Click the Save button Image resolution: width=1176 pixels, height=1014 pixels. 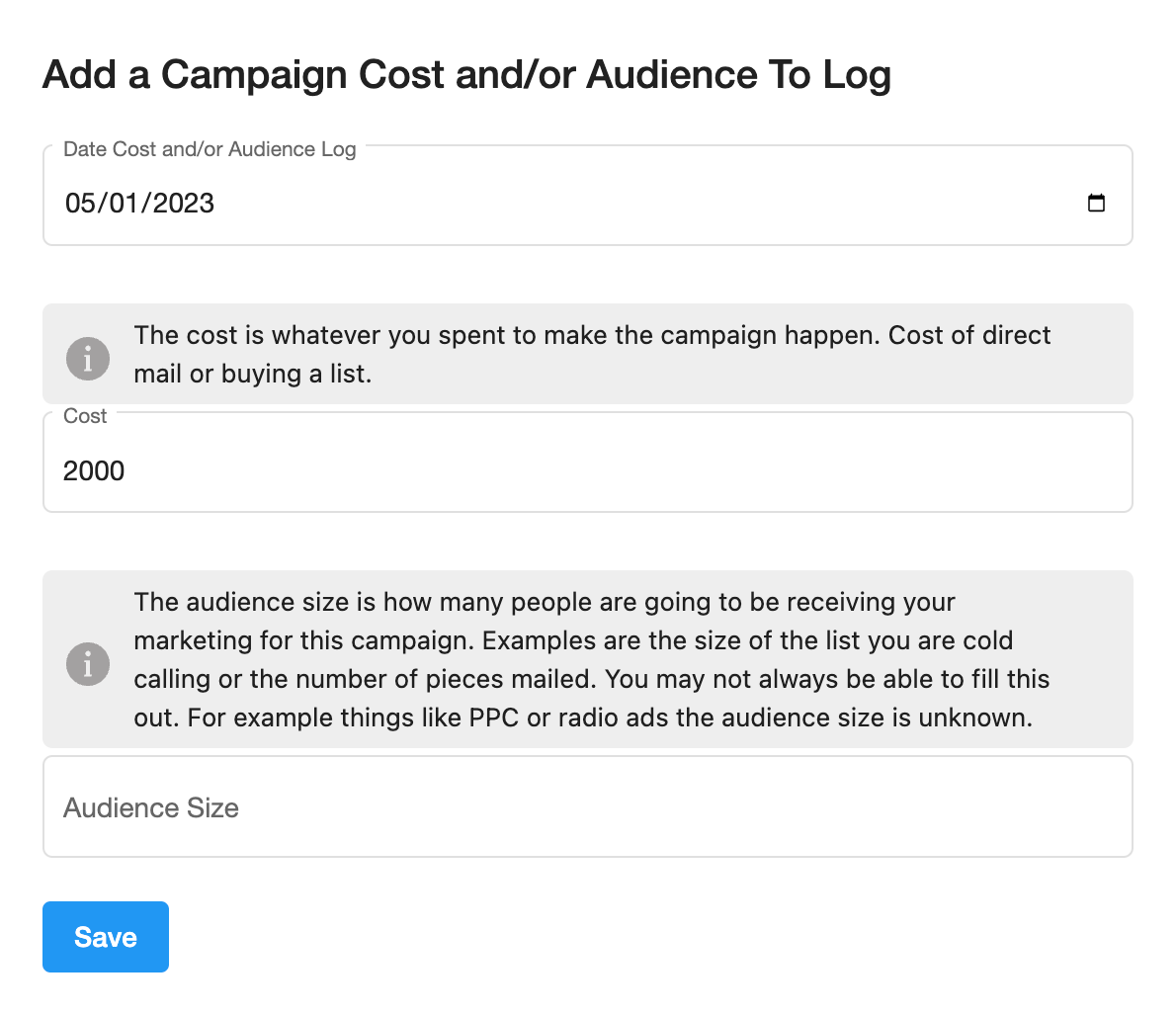click(x=105, y=936)
